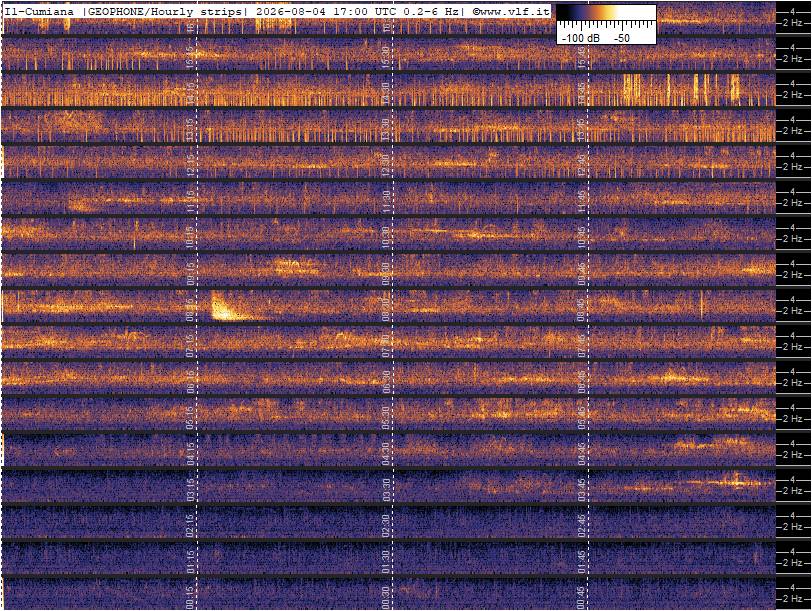
Task: Click the 07:30 time marker label
Action: [x=386, y=345]
